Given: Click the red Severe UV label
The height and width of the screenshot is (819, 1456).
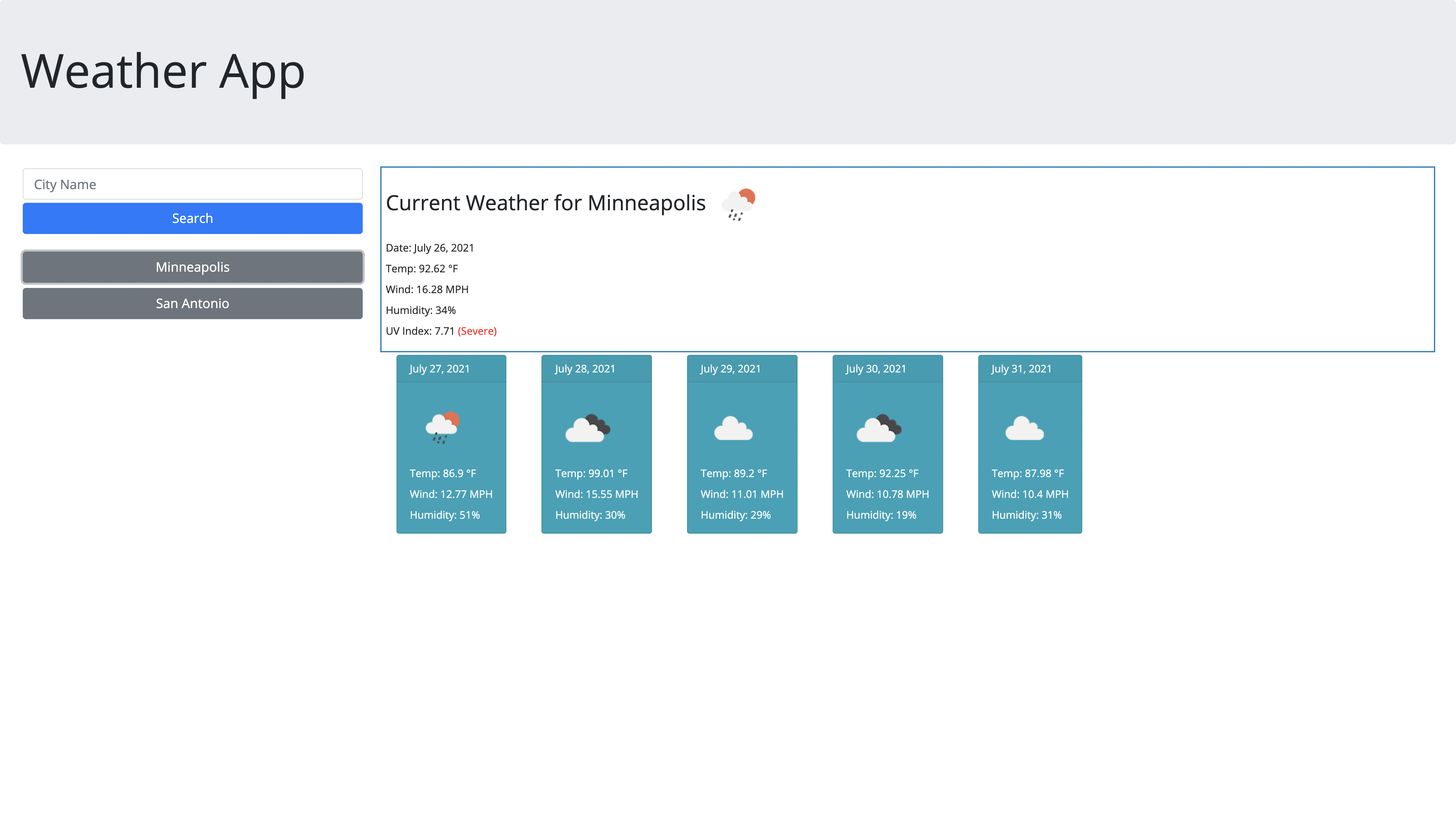Looking at the screenshot, I should [477, 331].
